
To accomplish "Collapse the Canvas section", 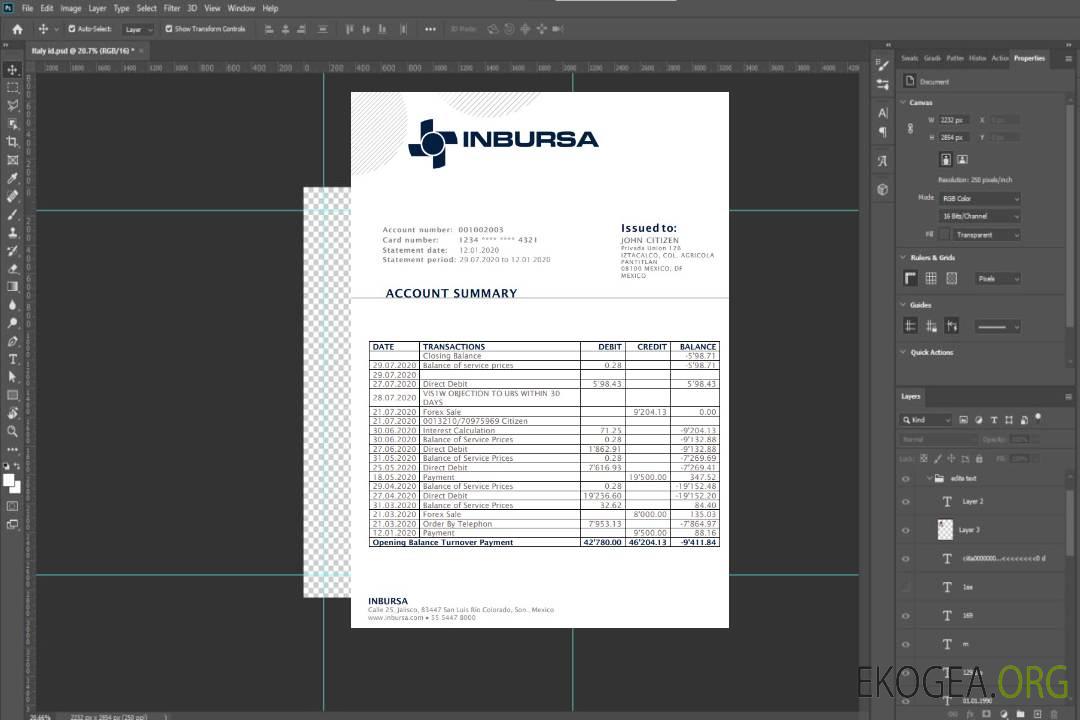I will pos(903,102).
